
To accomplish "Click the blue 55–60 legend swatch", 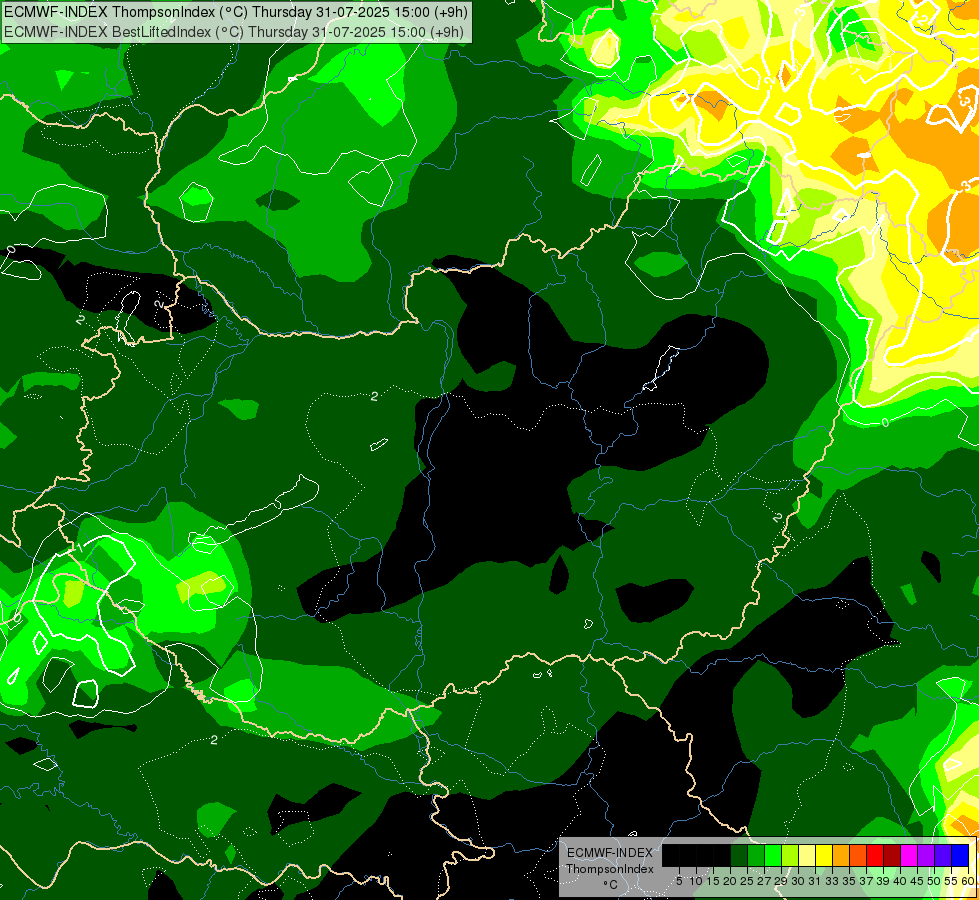I will tap(960, 855).
